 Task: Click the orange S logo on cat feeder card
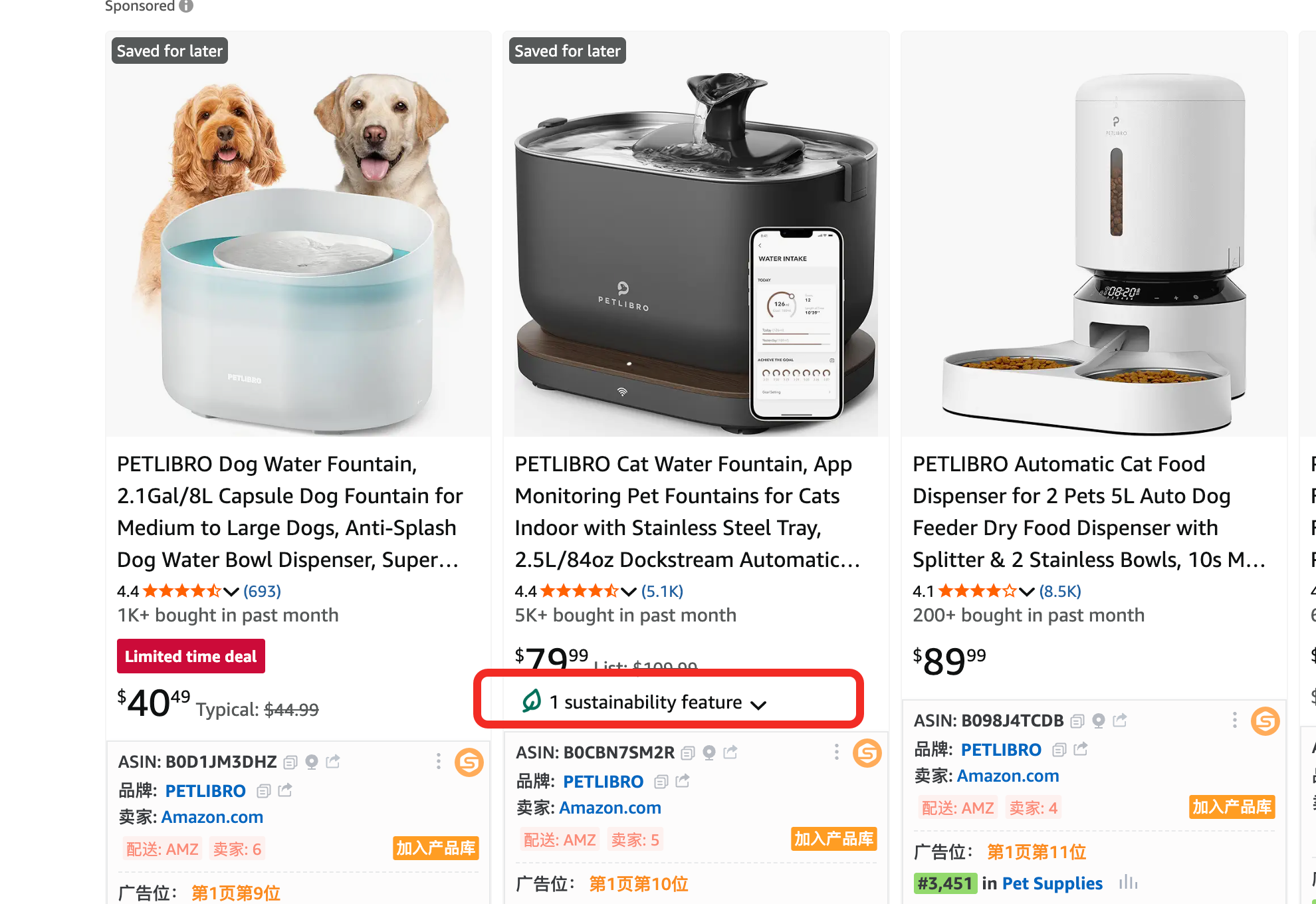(x=1265, y=721)
